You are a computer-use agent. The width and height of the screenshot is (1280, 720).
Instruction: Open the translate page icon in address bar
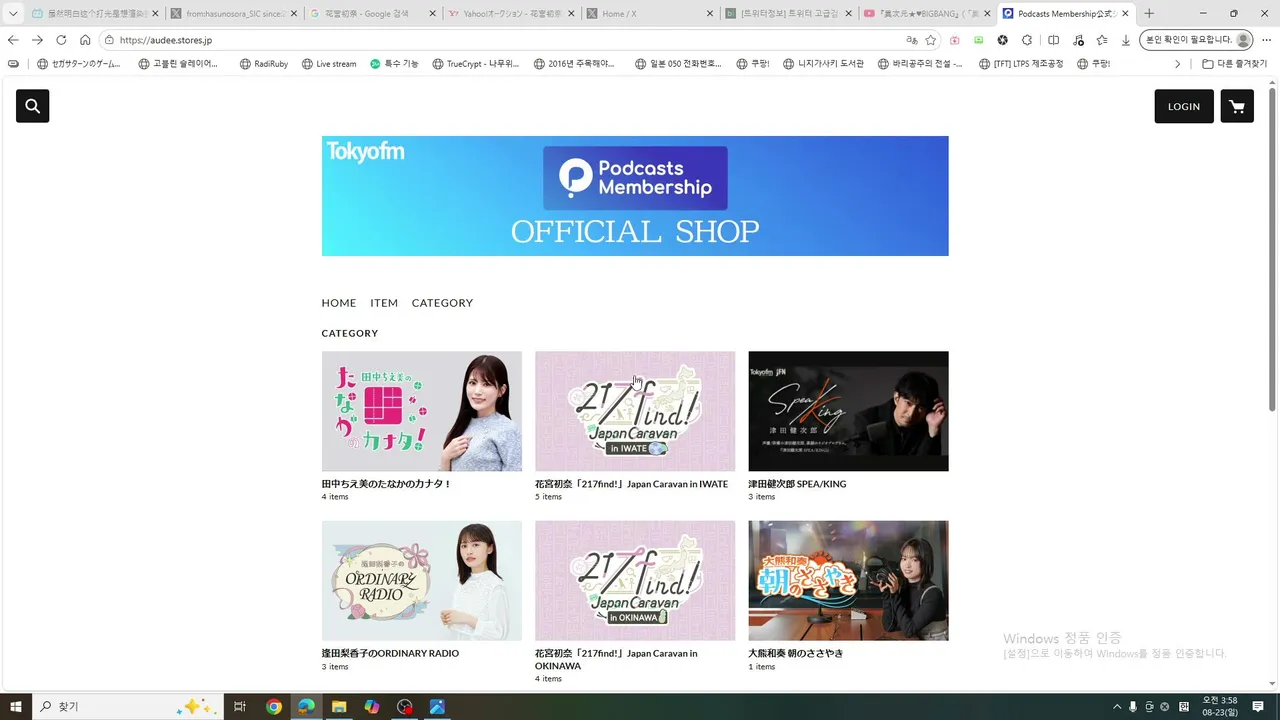[911, 40]
